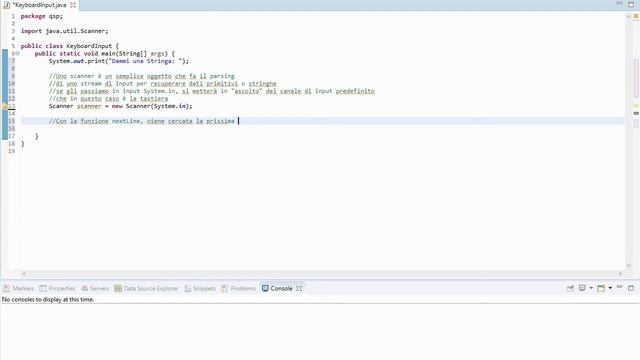Close the Console view
Viewport: 640px width, 360px height.
click(x=299, y=289)
